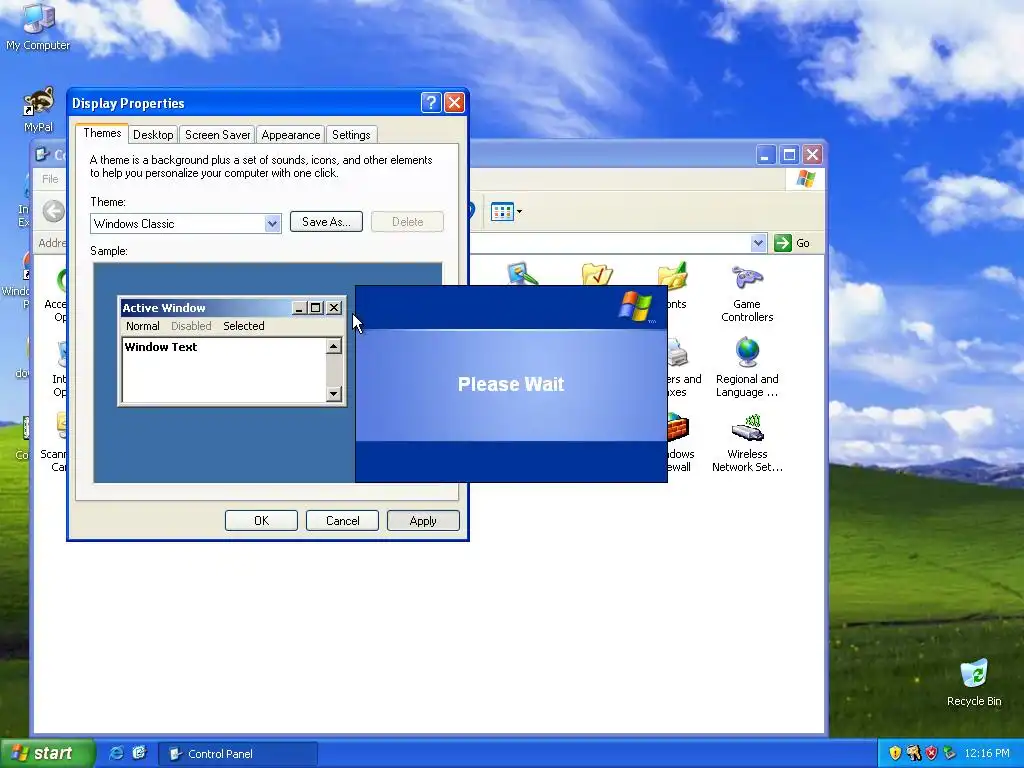This screenshot has height=768, width=1024.
Task: Open the Views dropdown arrow in toolbar
Action: pyautogui.click(x=519, y=212)
